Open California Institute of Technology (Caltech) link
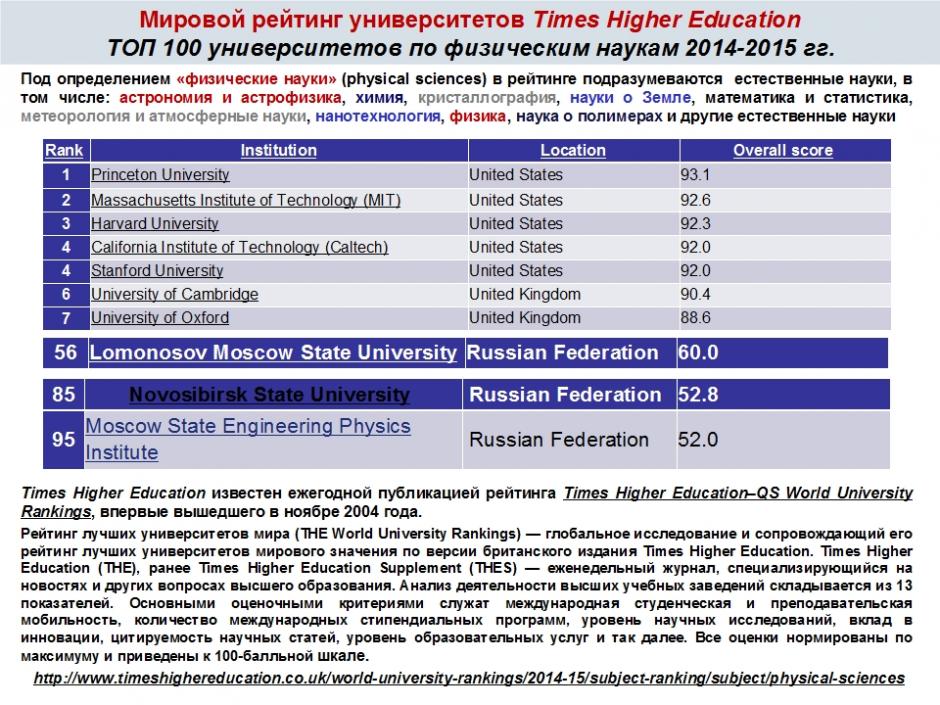This screenshot has height=705, width=940. (240, 247)
